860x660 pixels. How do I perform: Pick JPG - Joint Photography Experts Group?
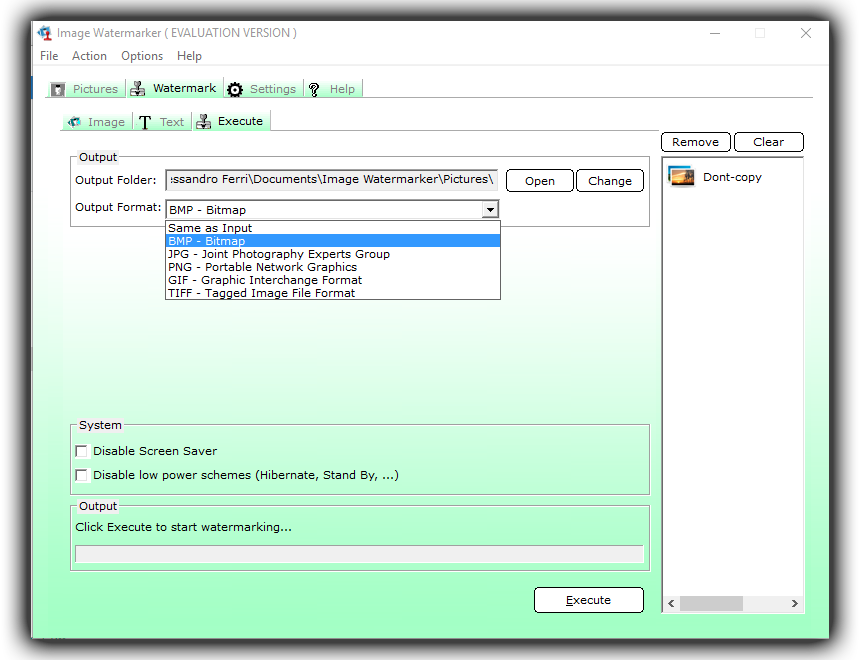tap(332, 254)
